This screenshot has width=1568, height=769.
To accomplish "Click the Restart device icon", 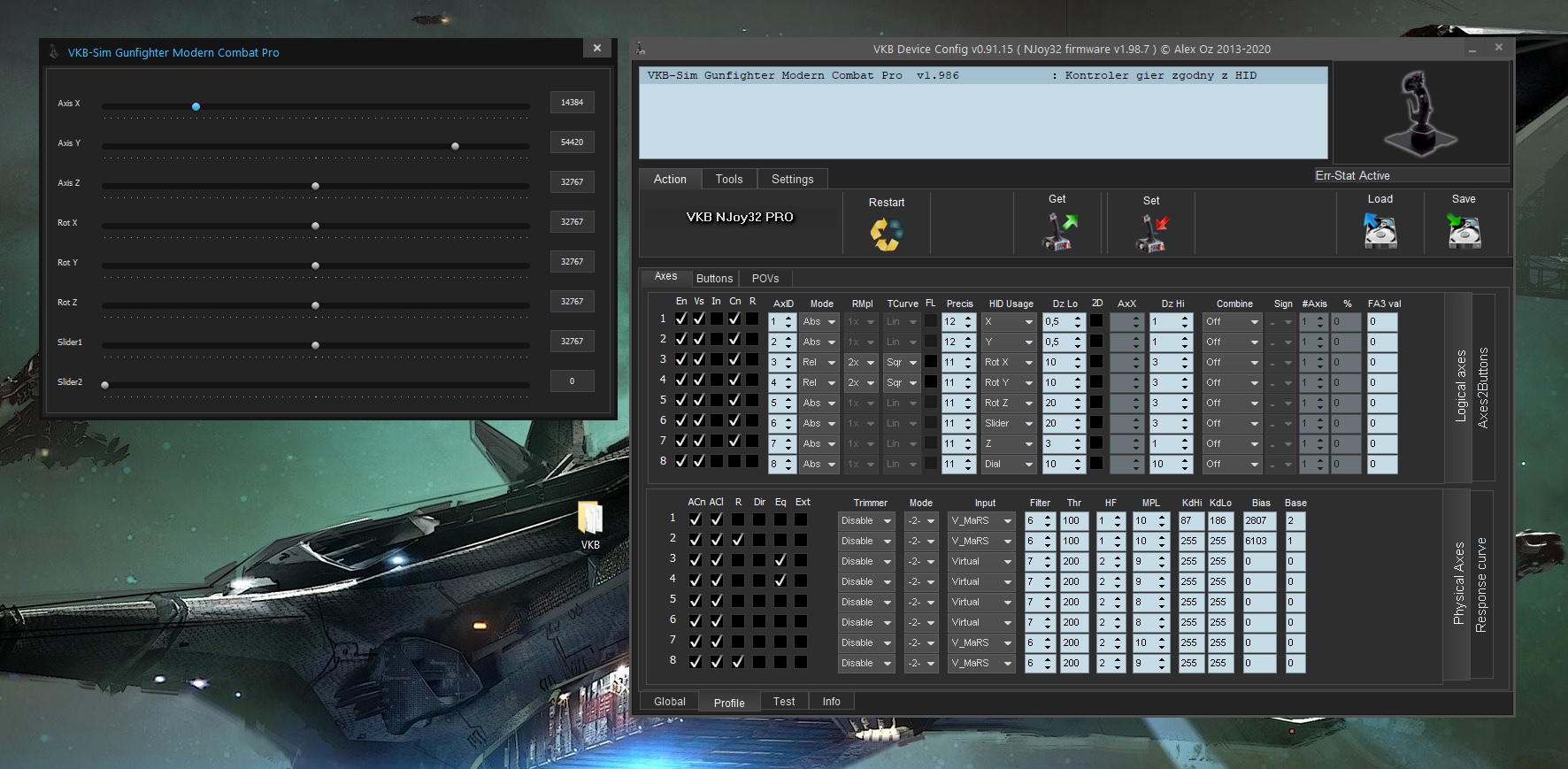I will [x=886, y=235].
